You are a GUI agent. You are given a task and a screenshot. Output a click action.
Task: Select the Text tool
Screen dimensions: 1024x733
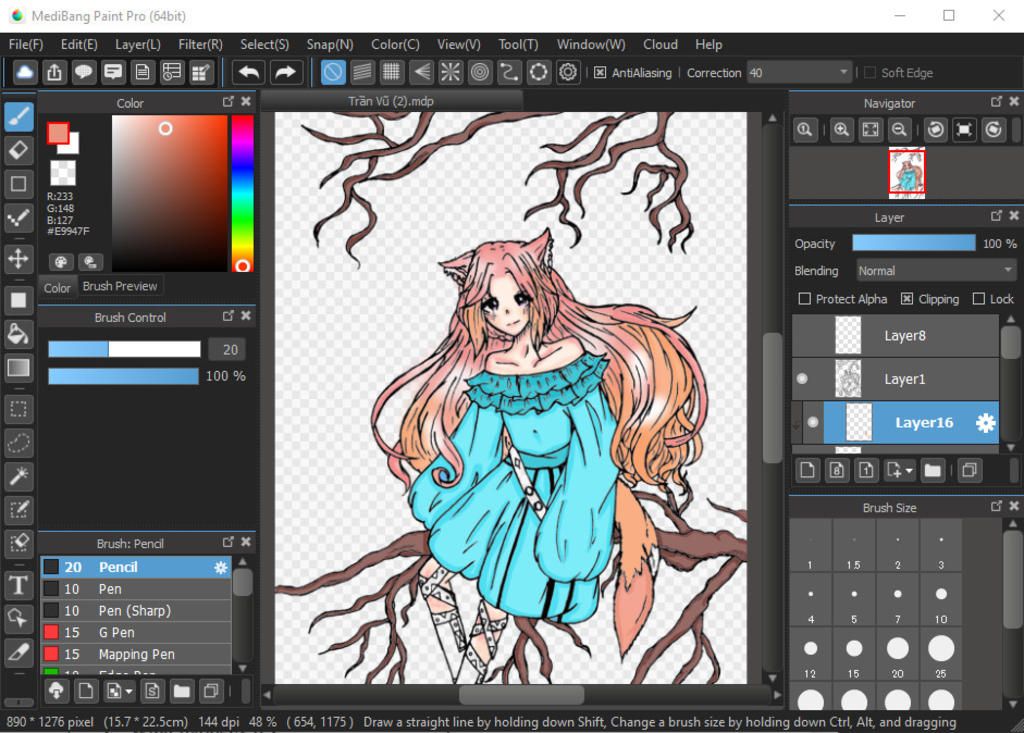[x=18, y=585]
